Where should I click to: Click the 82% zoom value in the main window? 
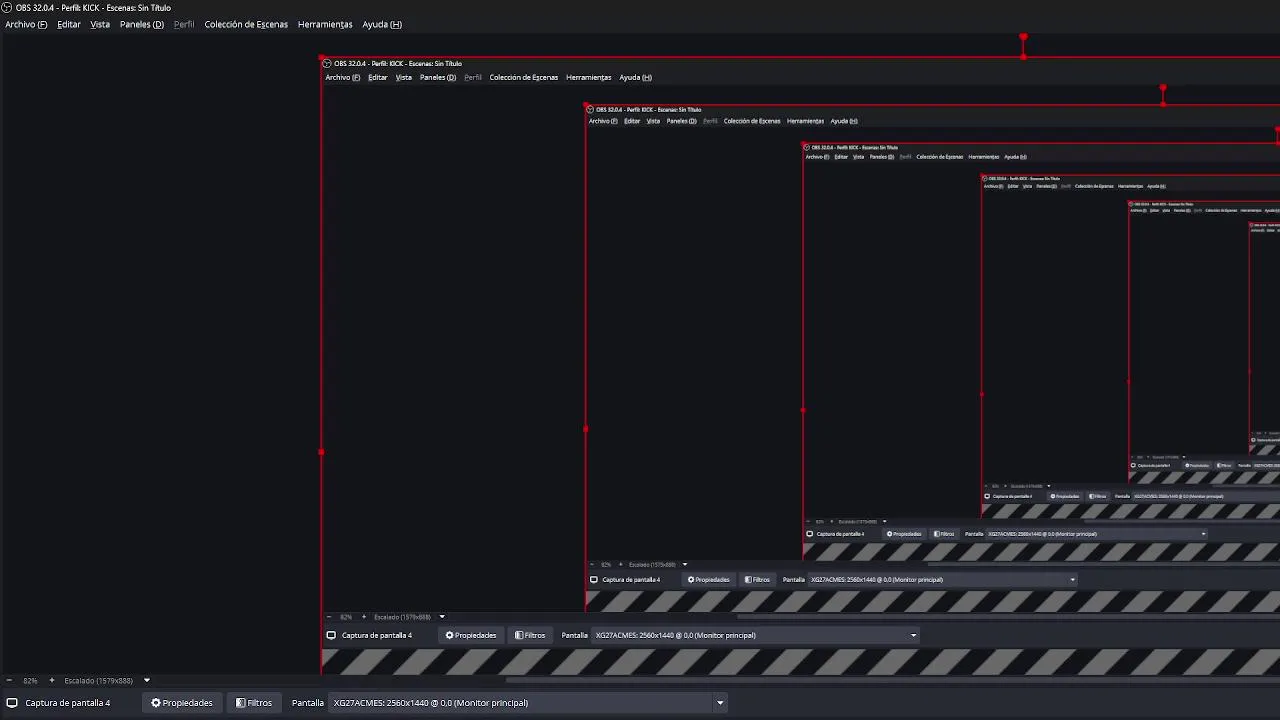(30, 681)
